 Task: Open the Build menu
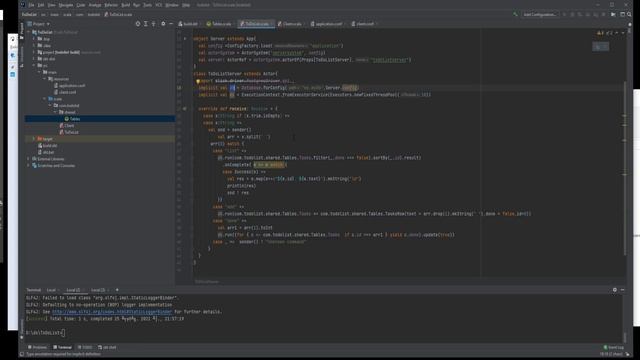[126, 5]
